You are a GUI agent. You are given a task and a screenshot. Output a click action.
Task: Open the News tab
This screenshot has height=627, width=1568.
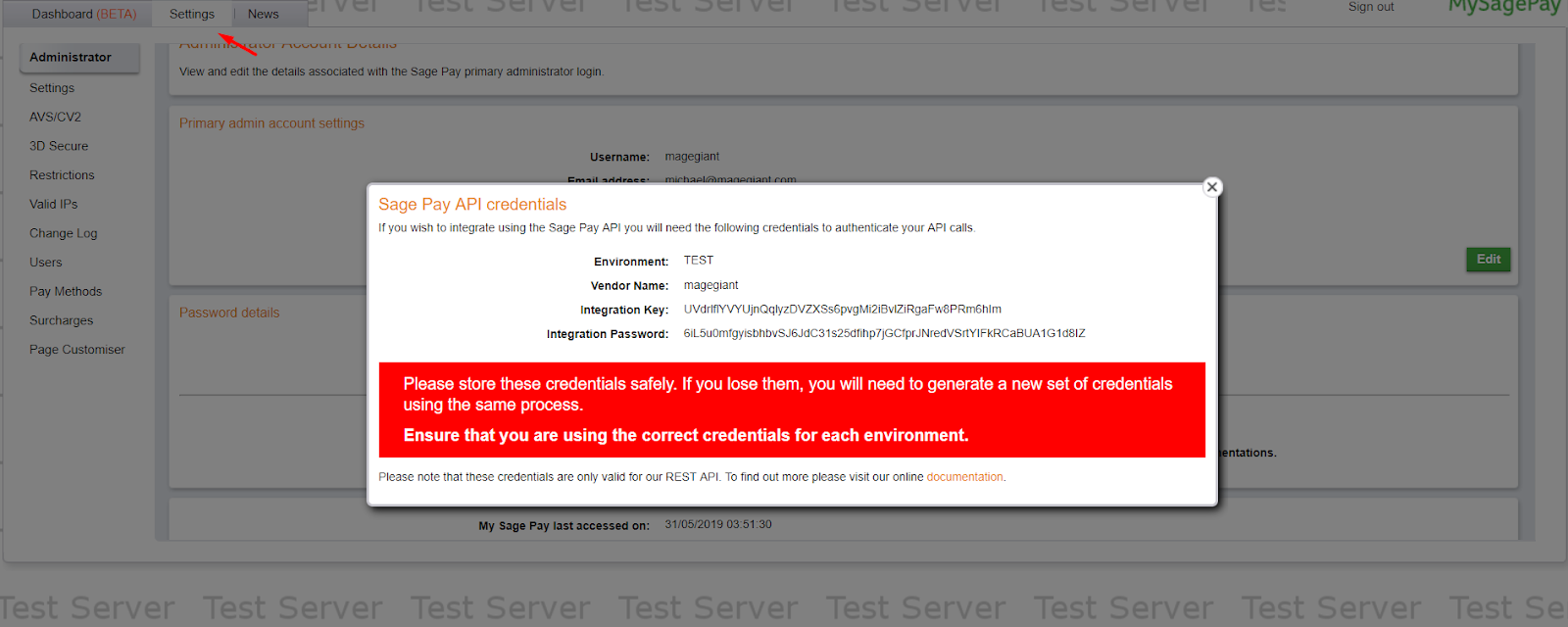tap(264, 14)
